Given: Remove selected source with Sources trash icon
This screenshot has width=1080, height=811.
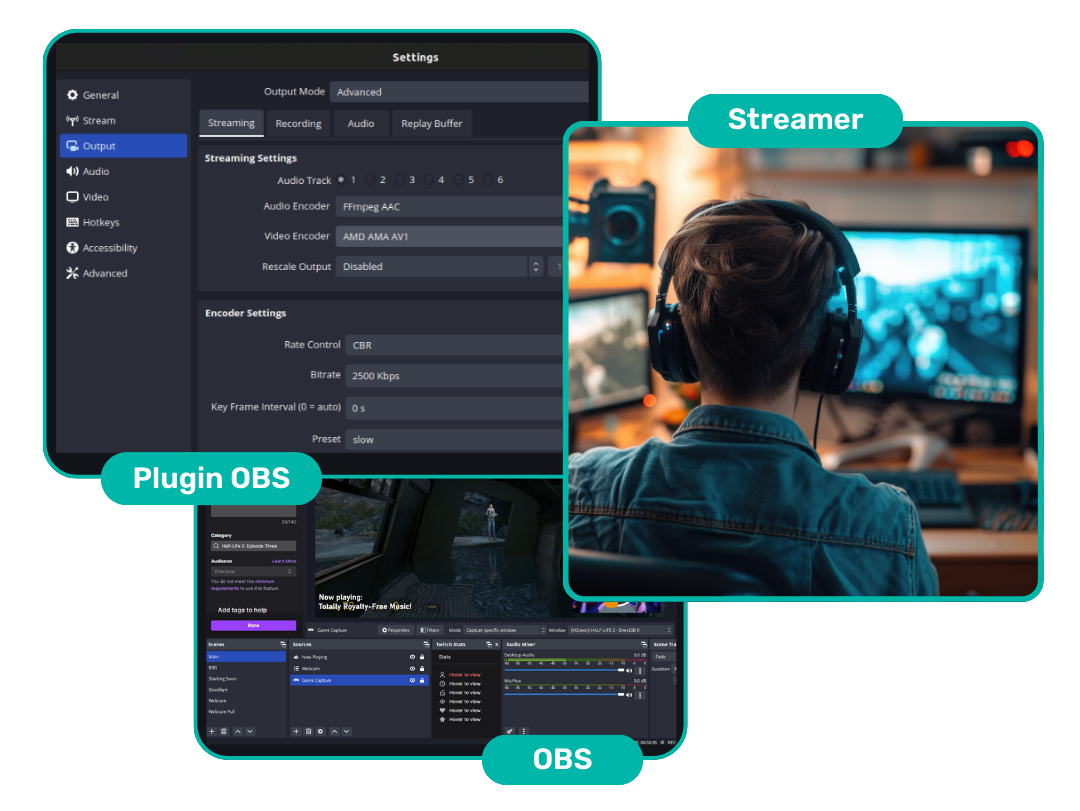Looking at the screenshot, I should (308, 732).
